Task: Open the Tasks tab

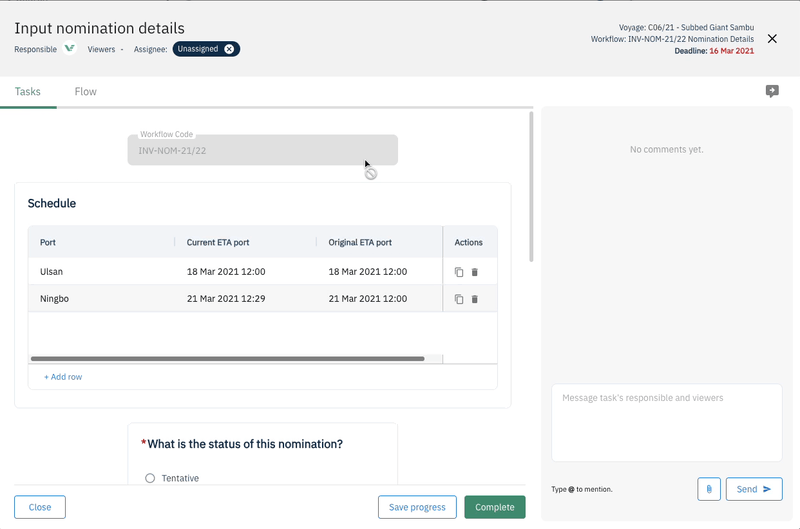Action: 28,92
